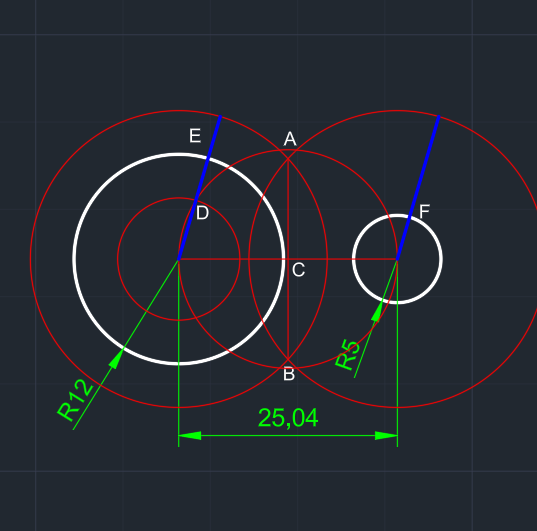Click point label C near center line
537x531 pixels.
[x=298, y=270]
